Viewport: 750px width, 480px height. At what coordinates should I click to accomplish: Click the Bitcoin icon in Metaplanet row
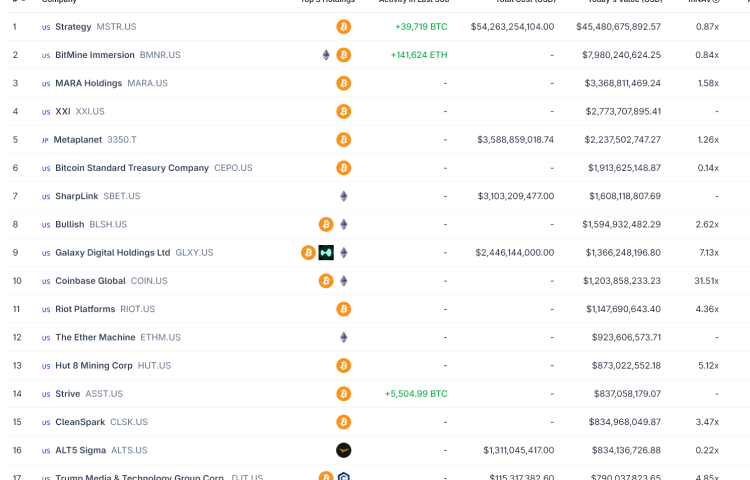click(x=344, y=140)
